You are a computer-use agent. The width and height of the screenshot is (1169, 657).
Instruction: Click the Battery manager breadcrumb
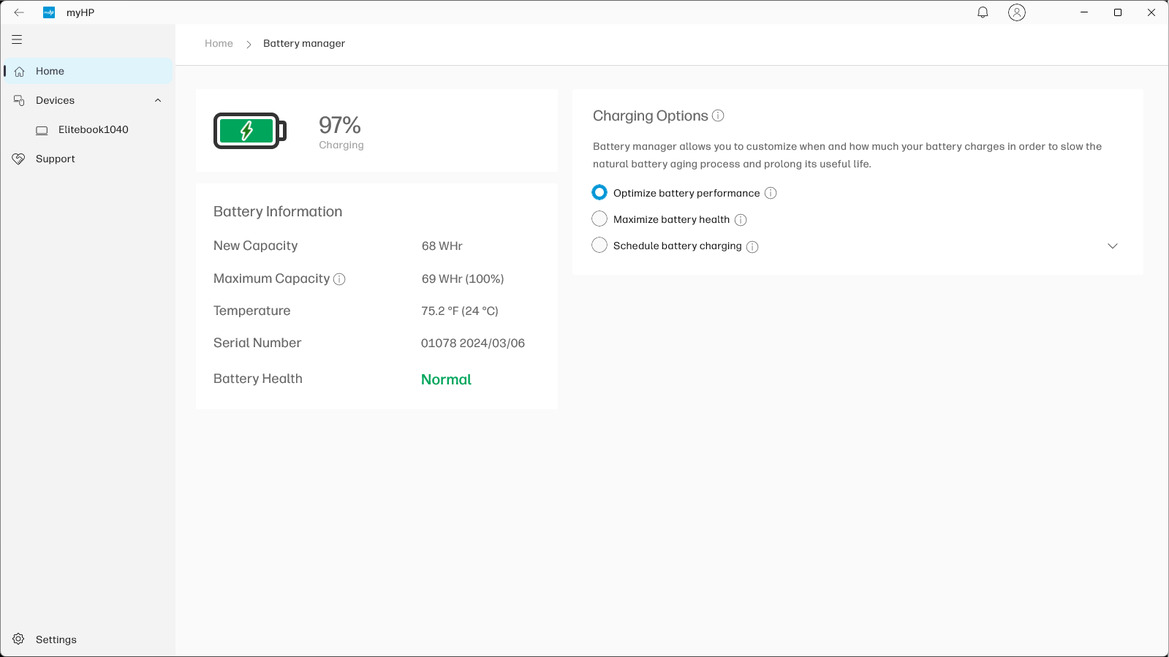pos(304,43)
